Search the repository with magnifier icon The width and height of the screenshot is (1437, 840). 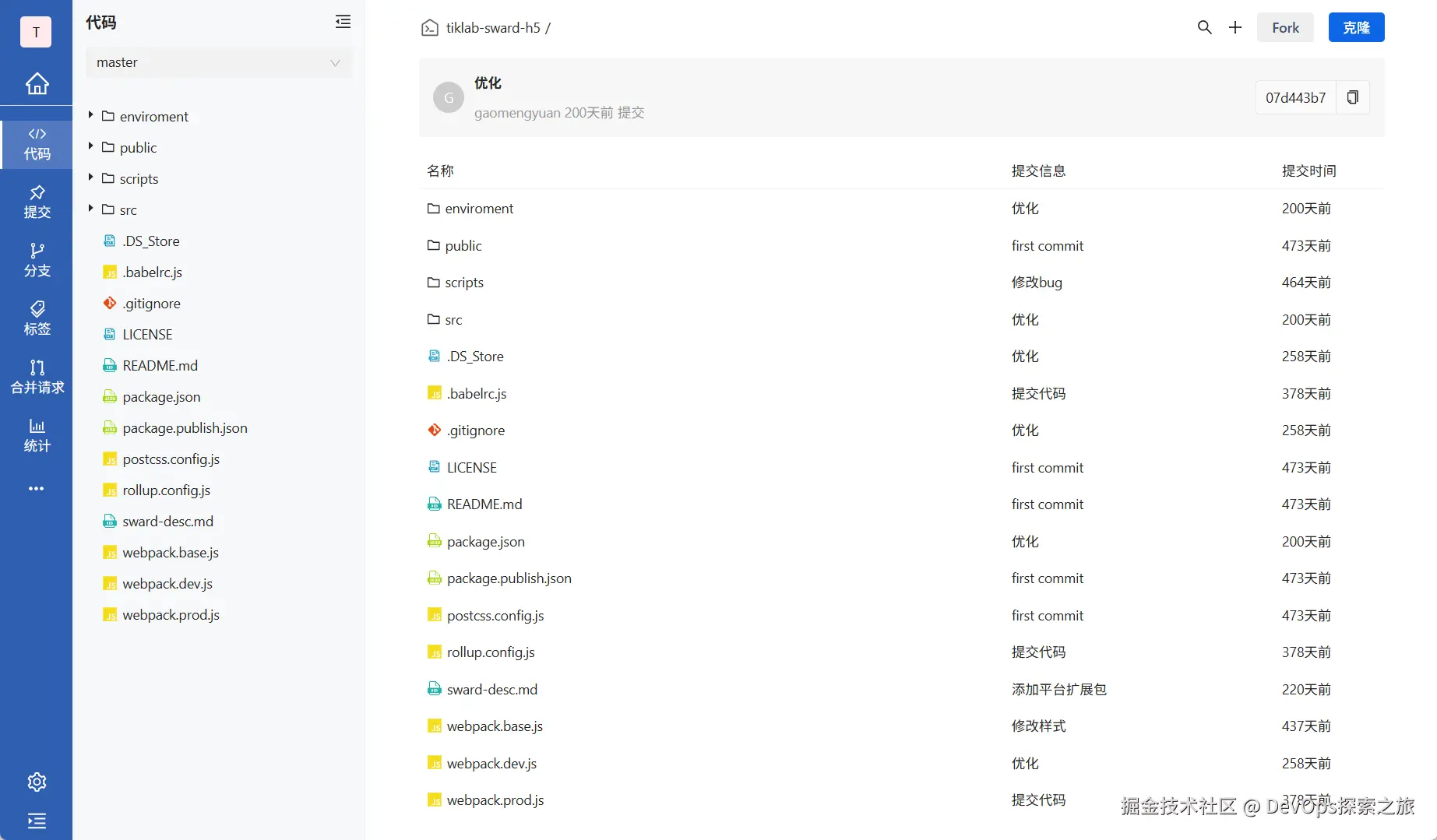pyautogui.click(x=1204, y=27)
